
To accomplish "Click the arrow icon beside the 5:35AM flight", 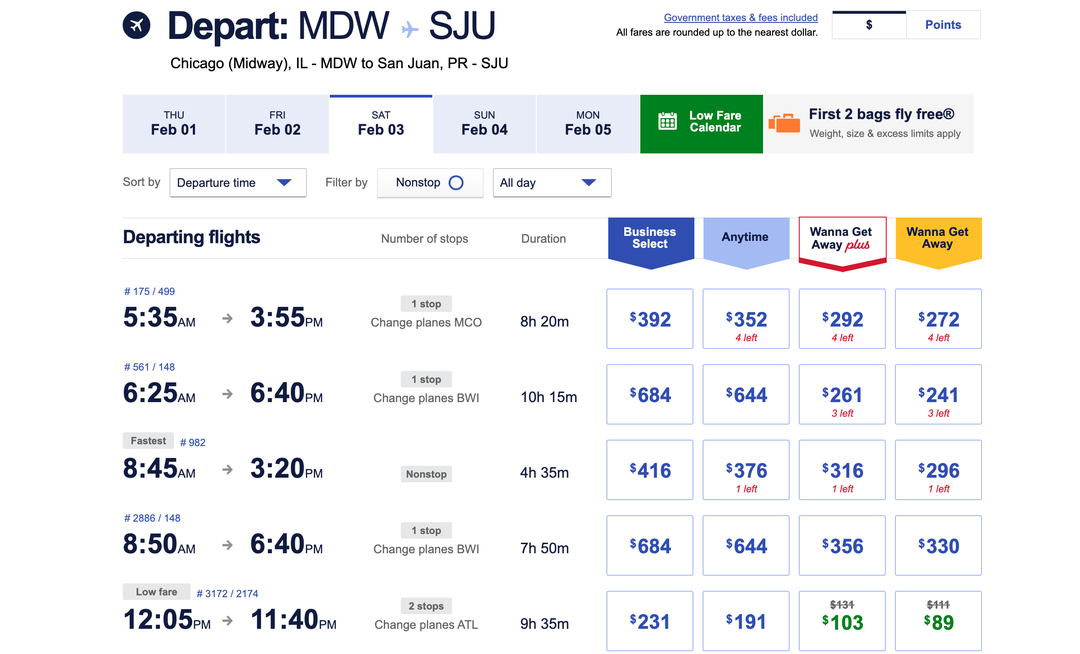I will coord(226,318).
